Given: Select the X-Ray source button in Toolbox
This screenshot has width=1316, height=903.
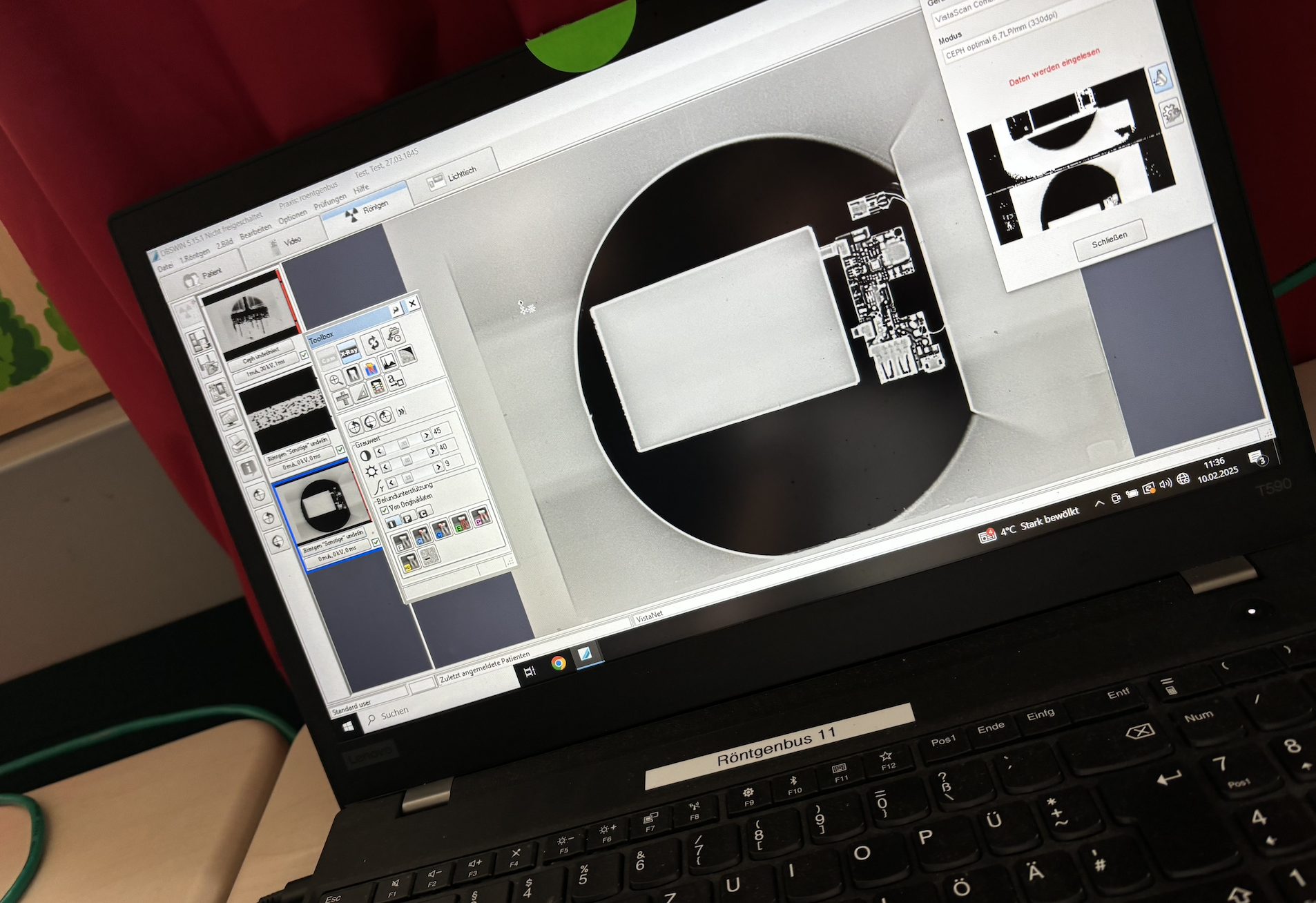Looking at the screenshot, I should click(x=349, y=351).
